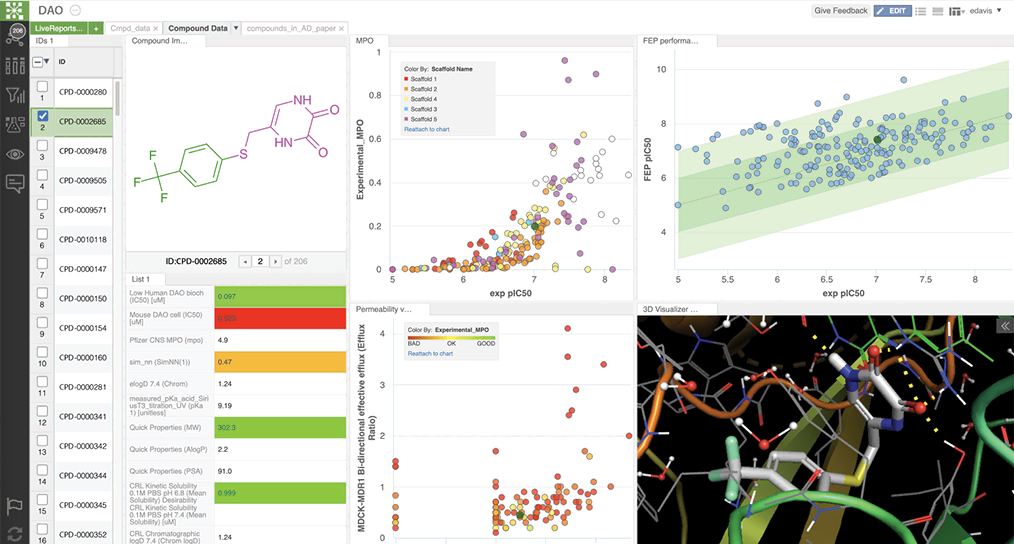The width and height of the screenshot is (1014, 544).
Task: Click the eye visibility icon in sidebar
Action: (16, 154)
